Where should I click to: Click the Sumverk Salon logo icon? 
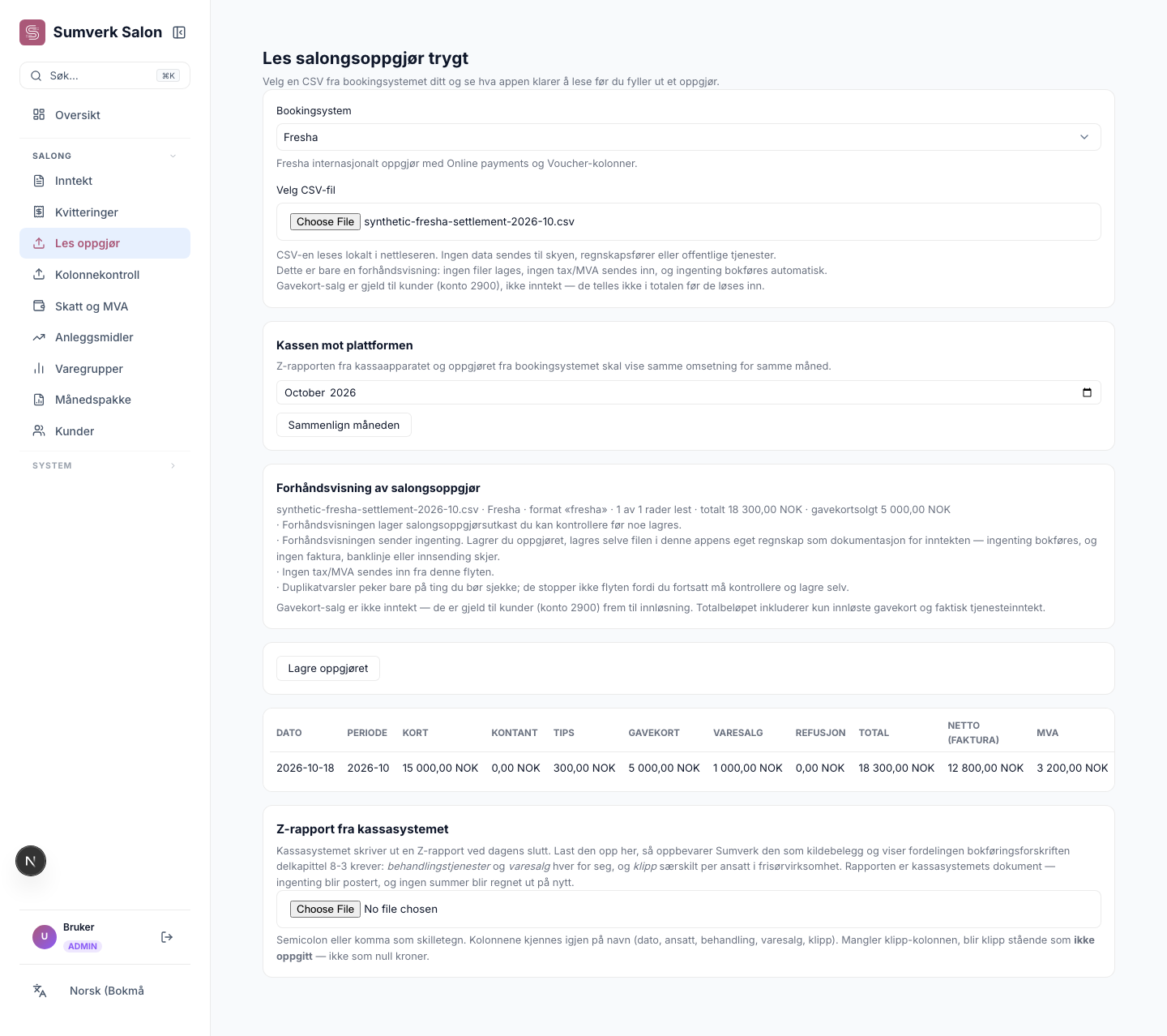point(32,32)
